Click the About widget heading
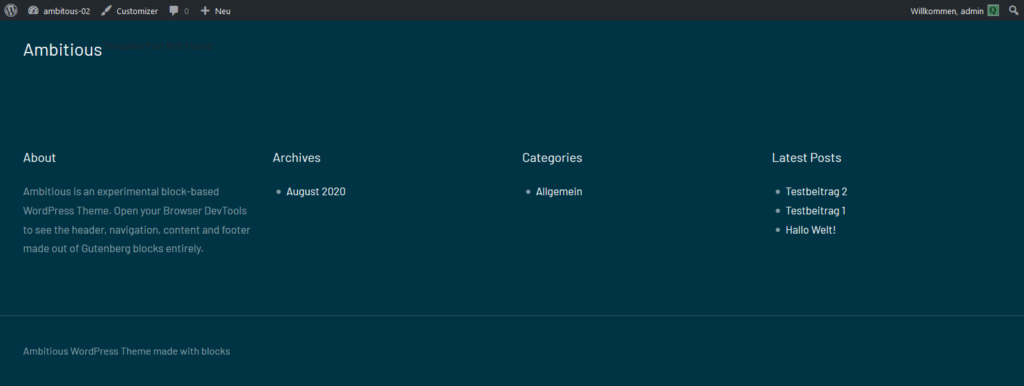This screenshot has height=386, width=1024. (39, 158)
